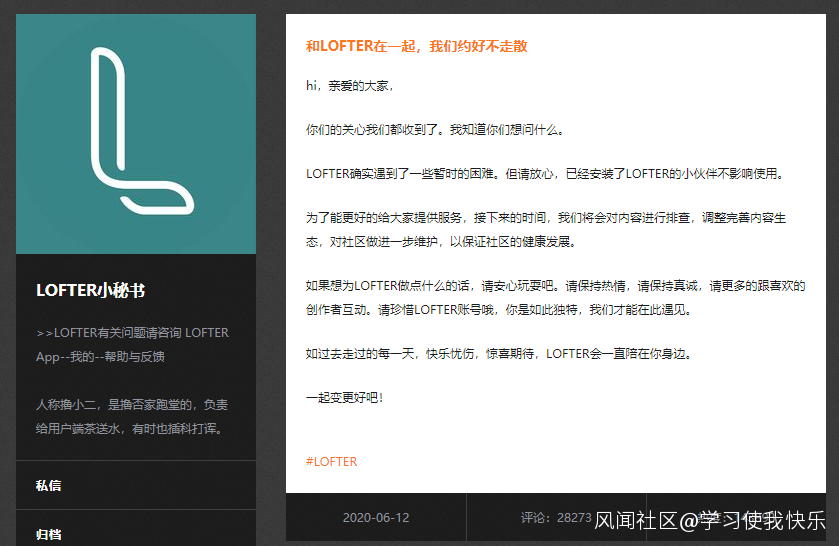The image size is (839, 546).
Task: Click the paragraph starting LOFTER确实遇到了一些暂时的困难
Action: [545, 173]
